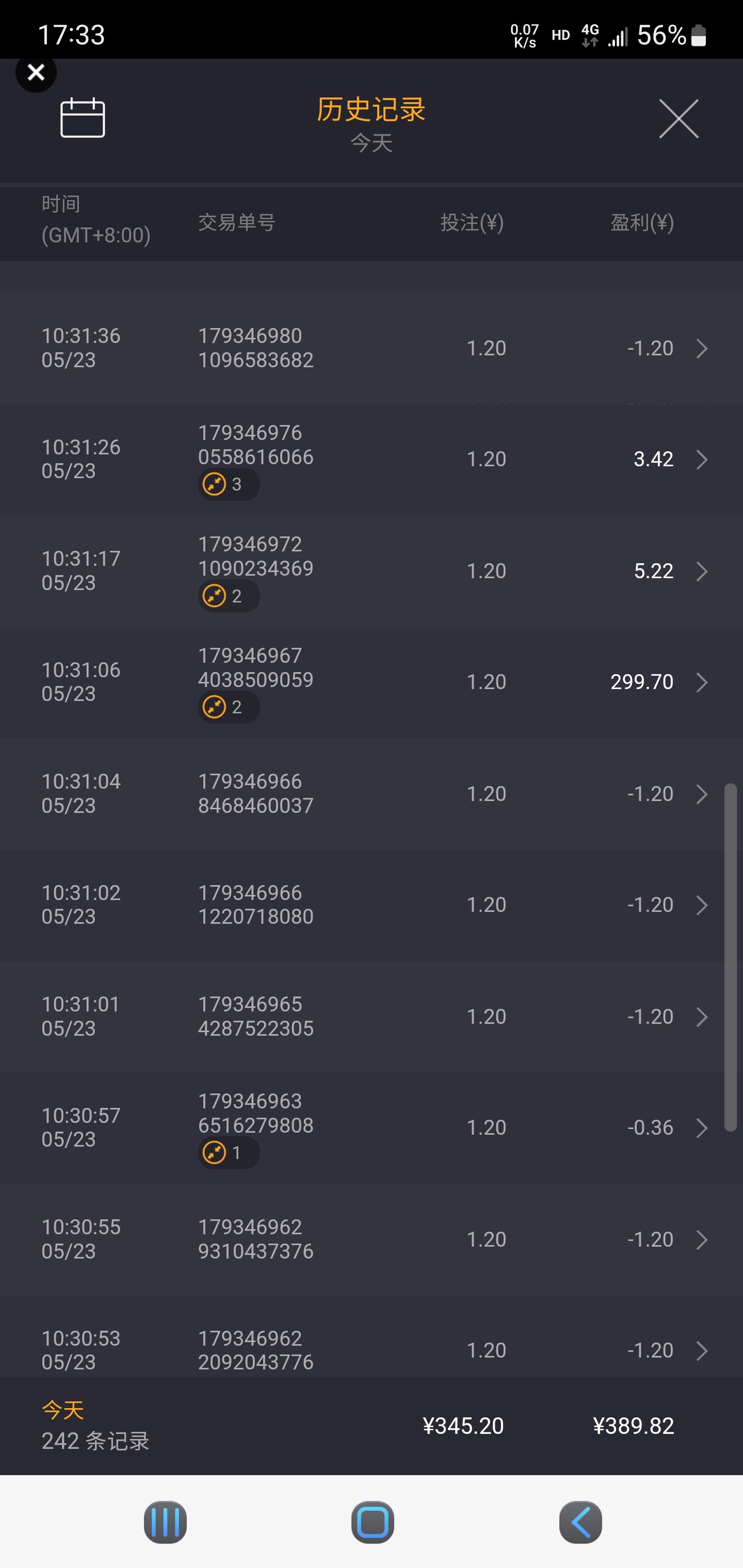Click the 投注(¥) column header

[x=472, y=223]
